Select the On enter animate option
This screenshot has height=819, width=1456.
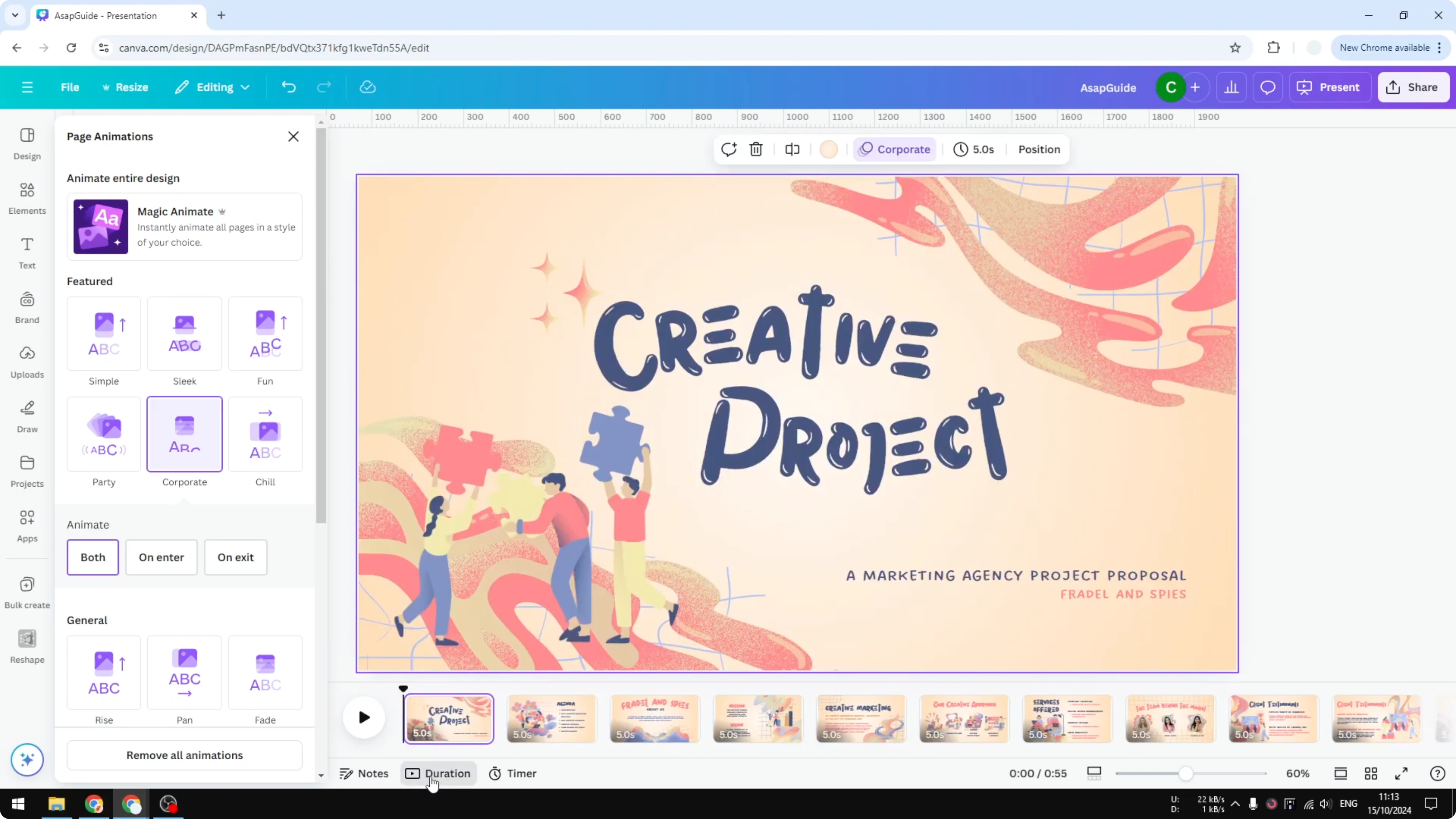point(161,557)
